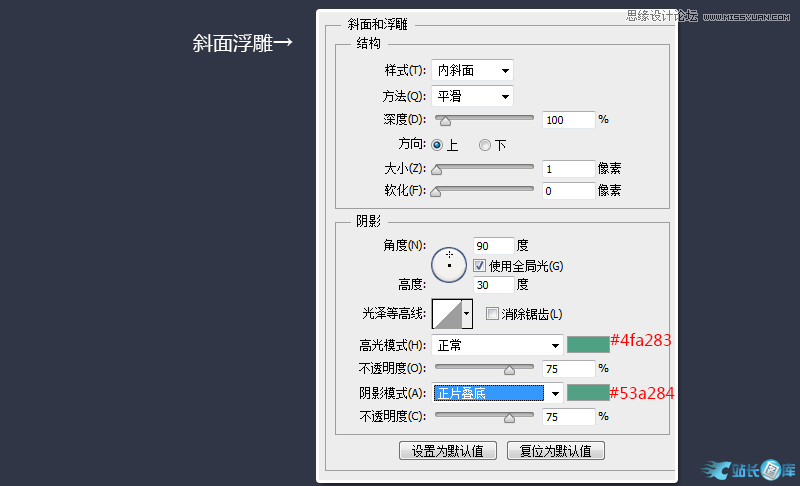The width and height of the screenshot is (800, 486).
Task: Select the 上 (up) direction radio button
Action: [438, 145]
